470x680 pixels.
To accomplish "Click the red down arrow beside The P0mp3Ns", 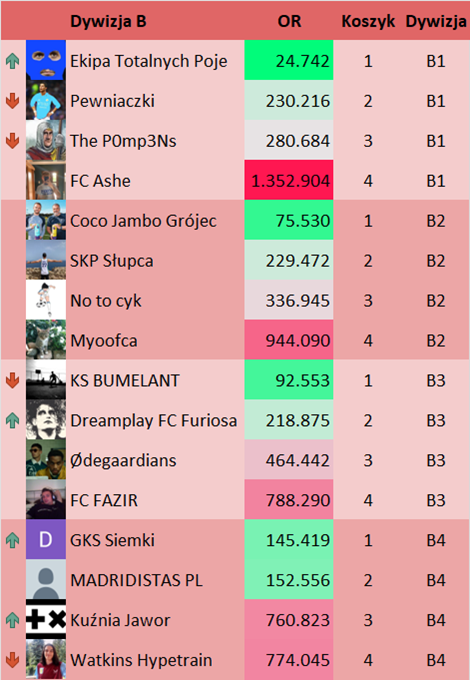I will 13,141.
